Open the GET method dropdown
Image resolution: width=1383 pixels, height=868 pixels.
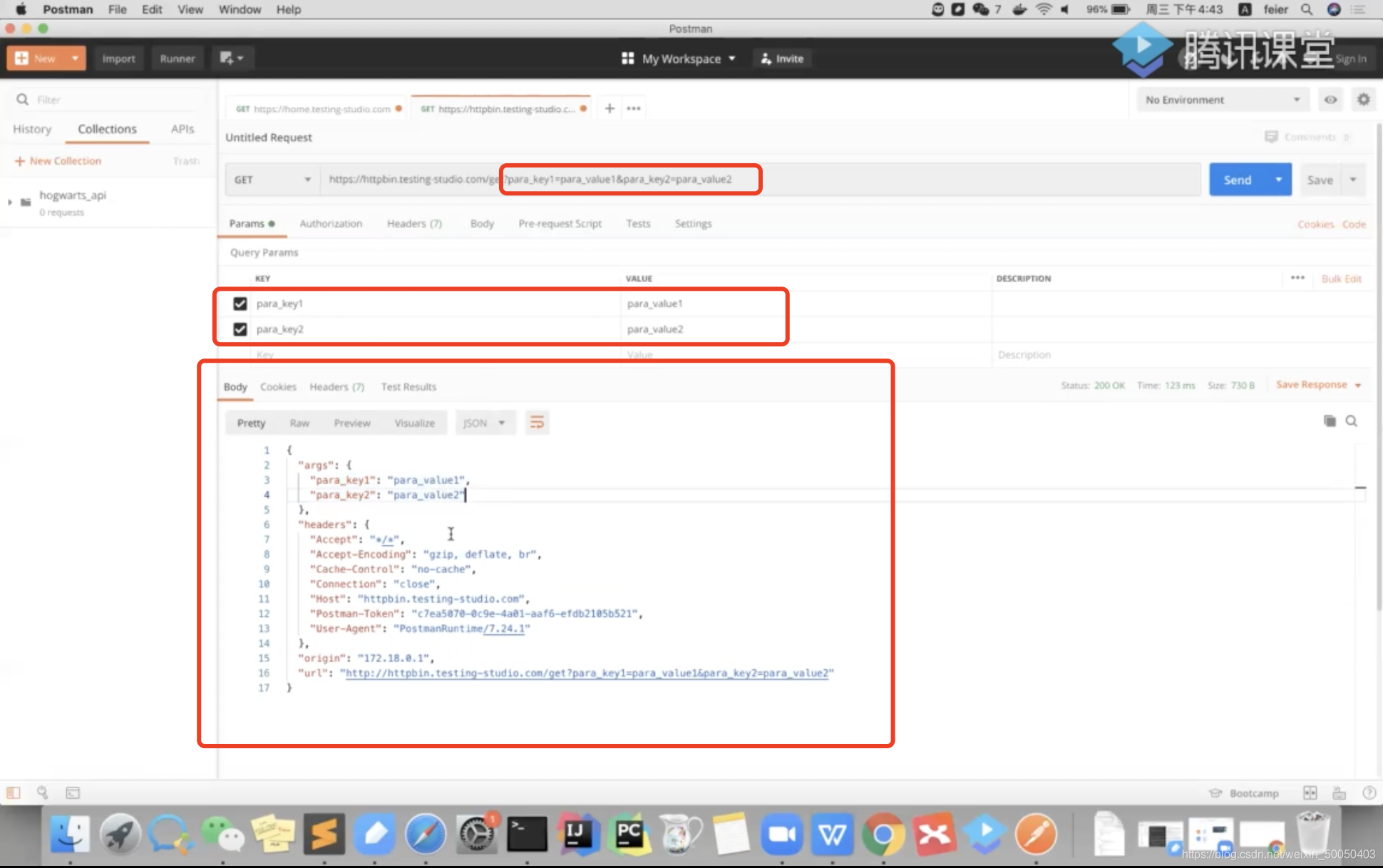272,180
